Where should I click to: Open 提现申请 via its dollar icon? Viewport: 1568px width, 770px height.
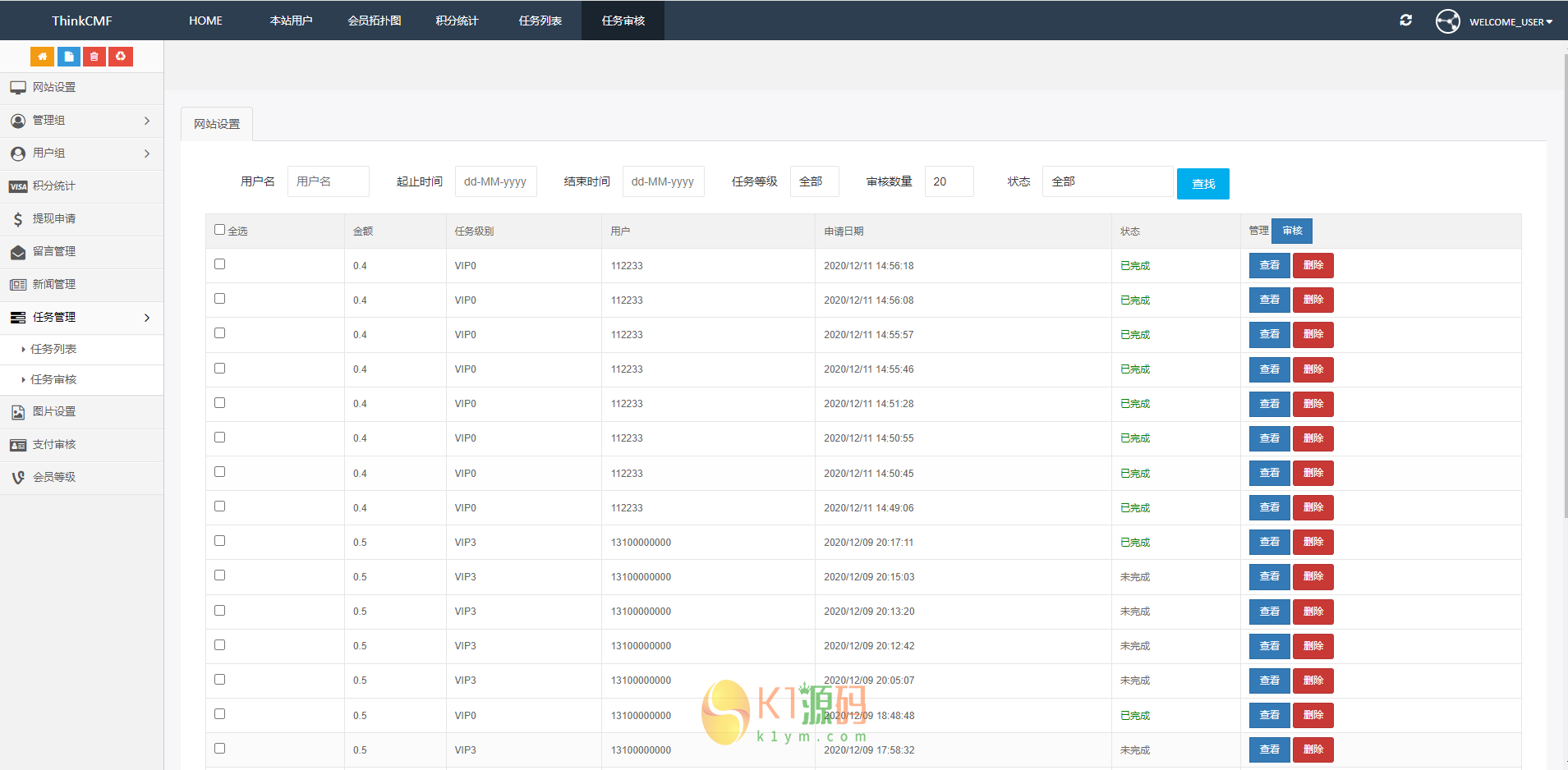click(x=18, y=219)
